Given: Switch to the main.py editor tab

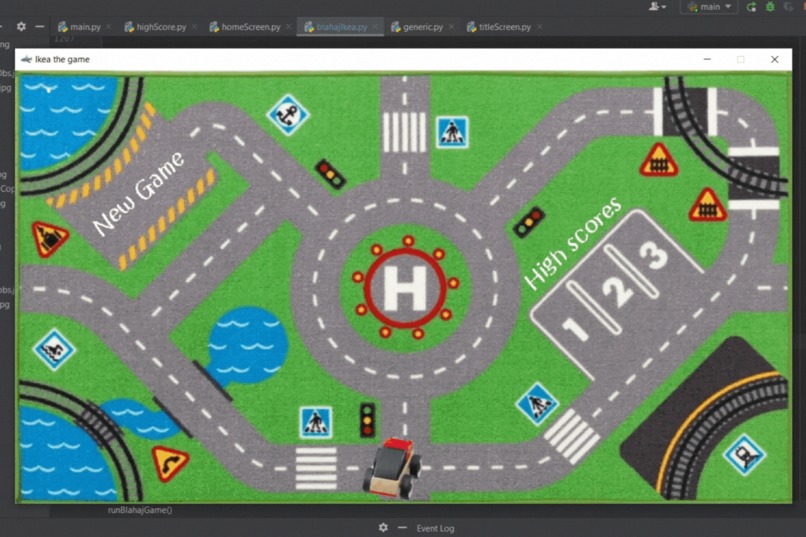Looking at the screenshot, I should pyautogui.click(x=79, y=27).
